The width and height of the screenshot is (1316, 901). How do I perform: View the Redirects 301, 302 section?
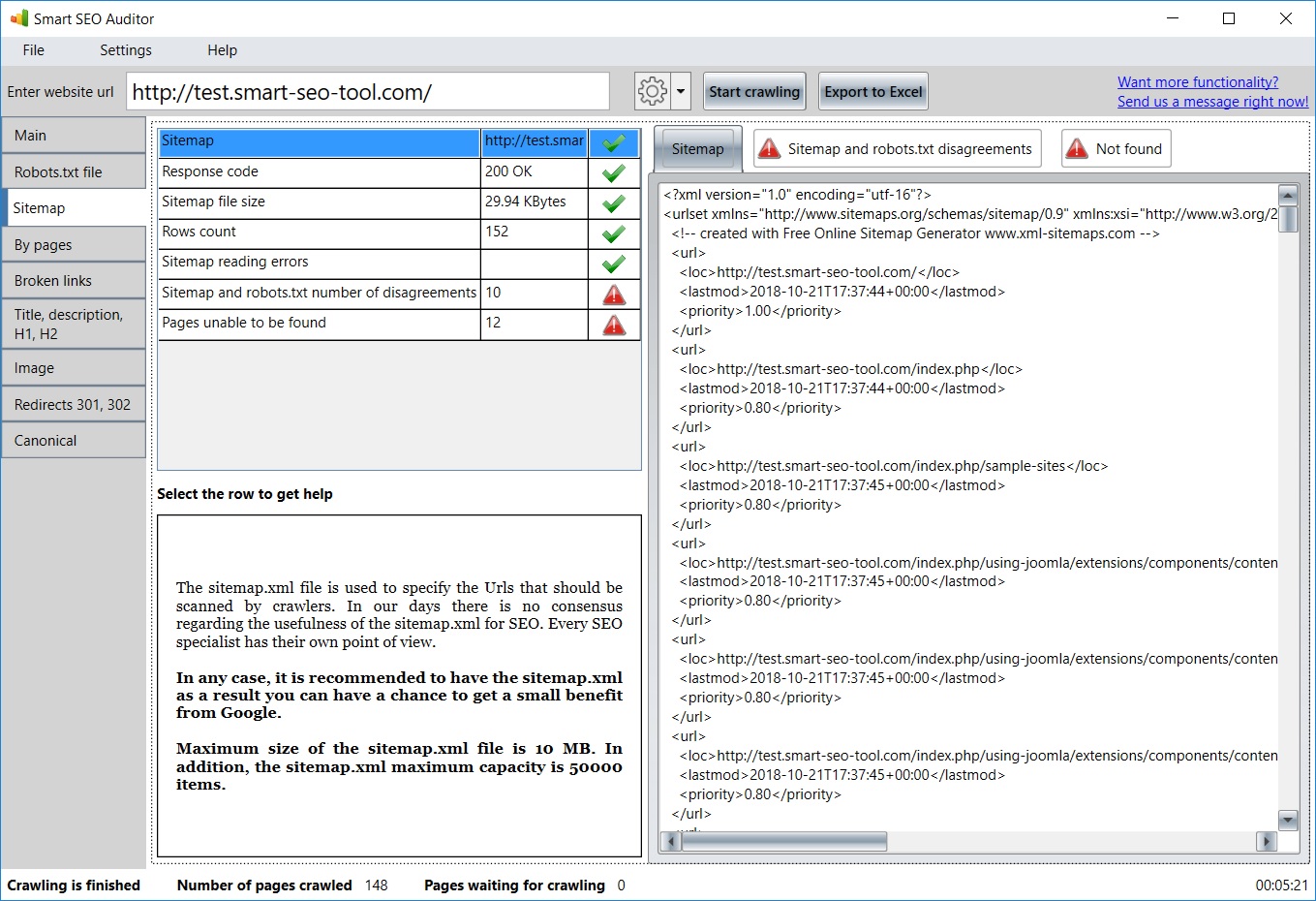[74, 405]
